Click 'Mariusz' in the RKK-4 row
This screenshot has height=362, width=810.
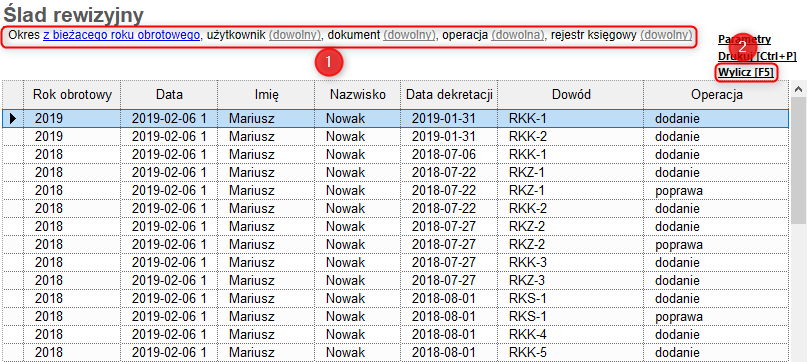pos(266,335)
